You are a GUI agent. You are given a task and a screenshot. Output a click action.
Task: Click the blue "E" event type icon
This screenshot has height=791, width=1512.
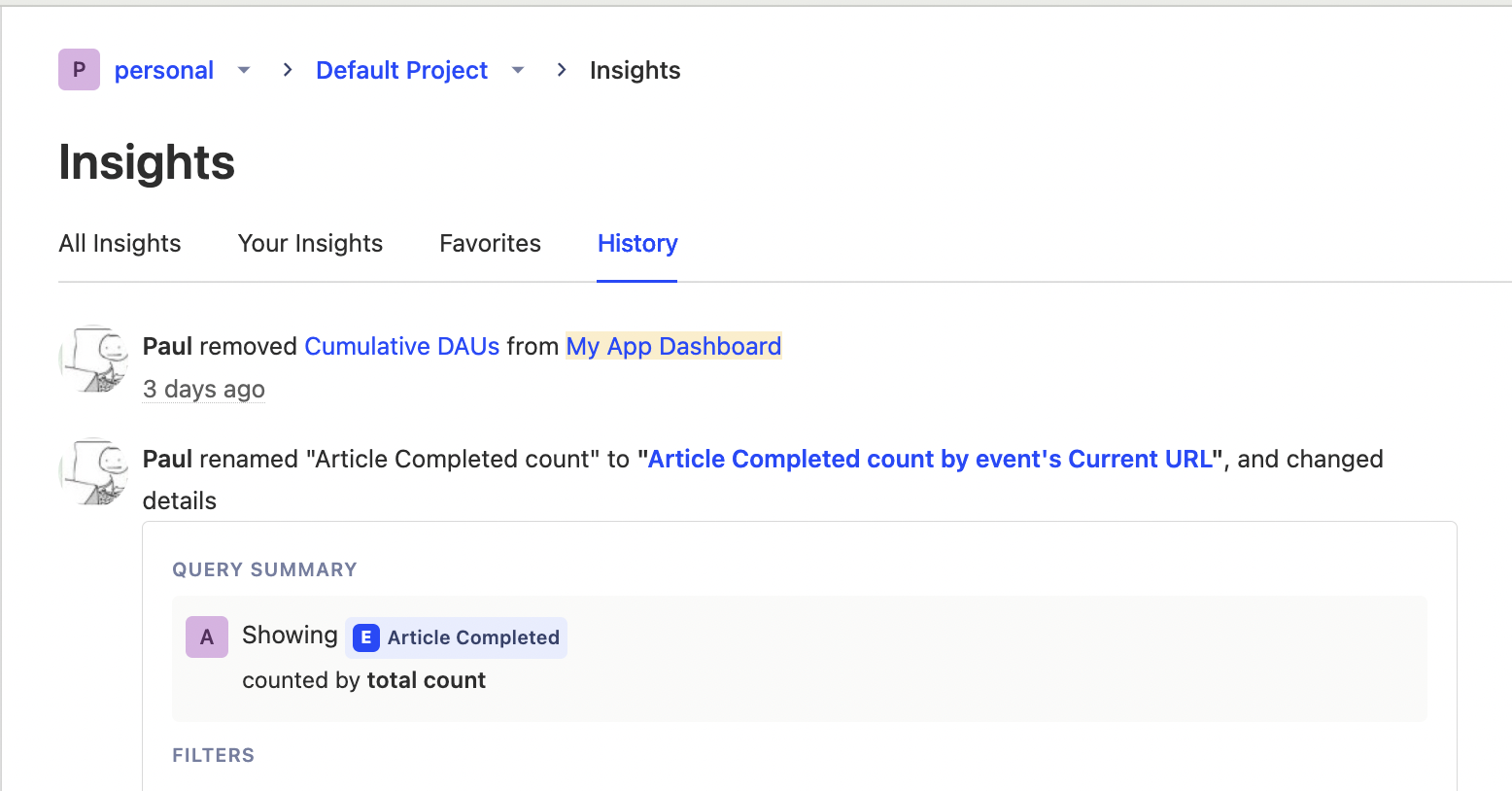tap(364, 637)
